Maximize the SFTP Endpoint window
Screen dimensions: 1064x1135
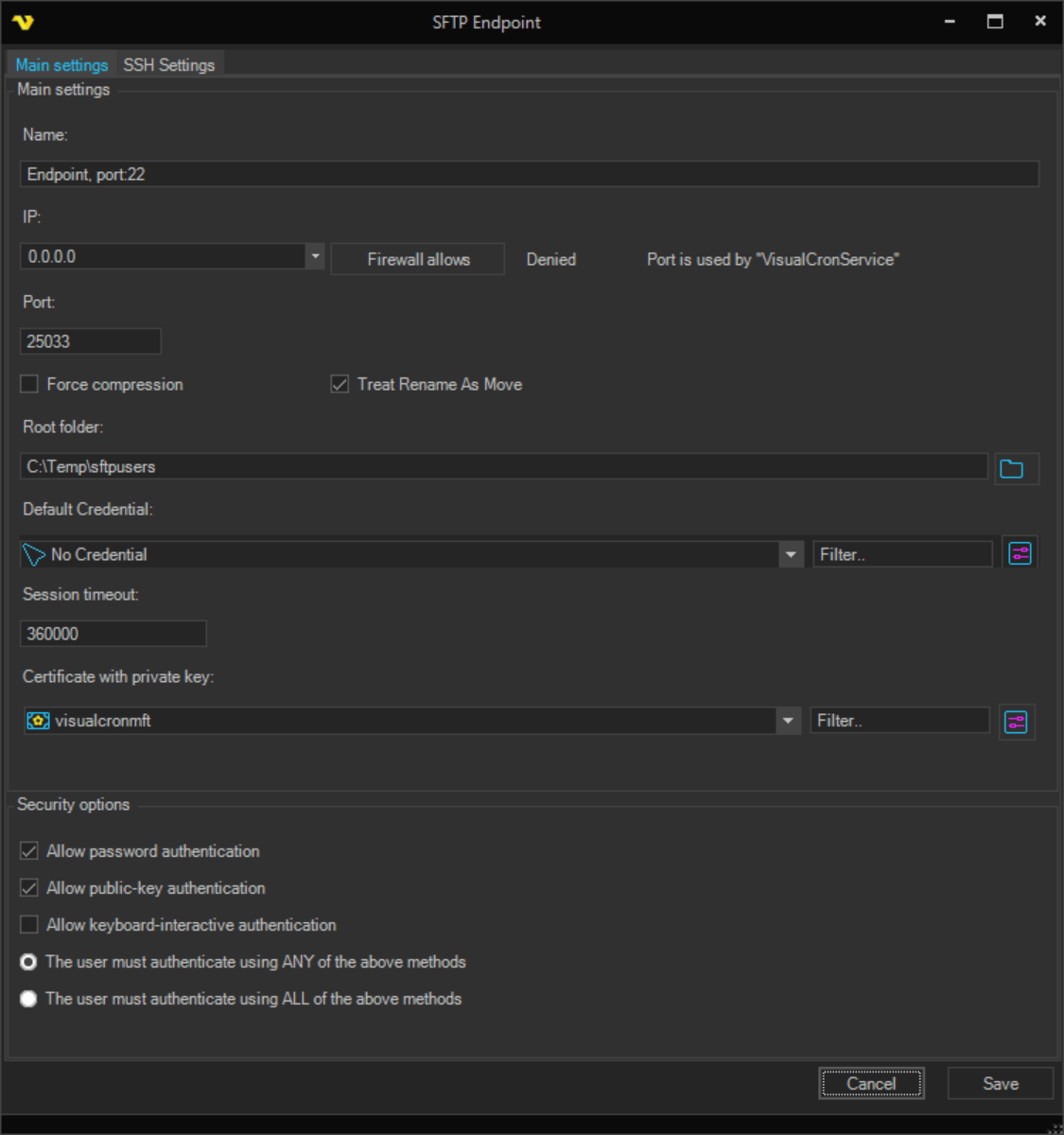tap(995, 21)
